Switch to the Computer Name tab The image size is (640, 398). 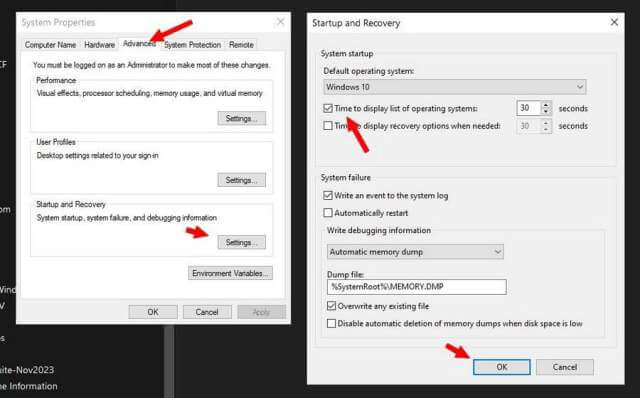point(50,45)
